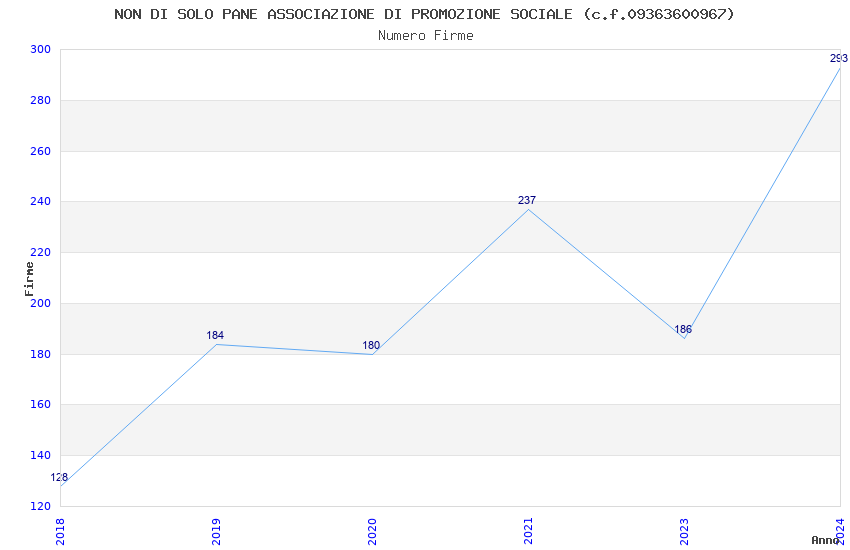Click data label 293 for 2024

[839, 59]
